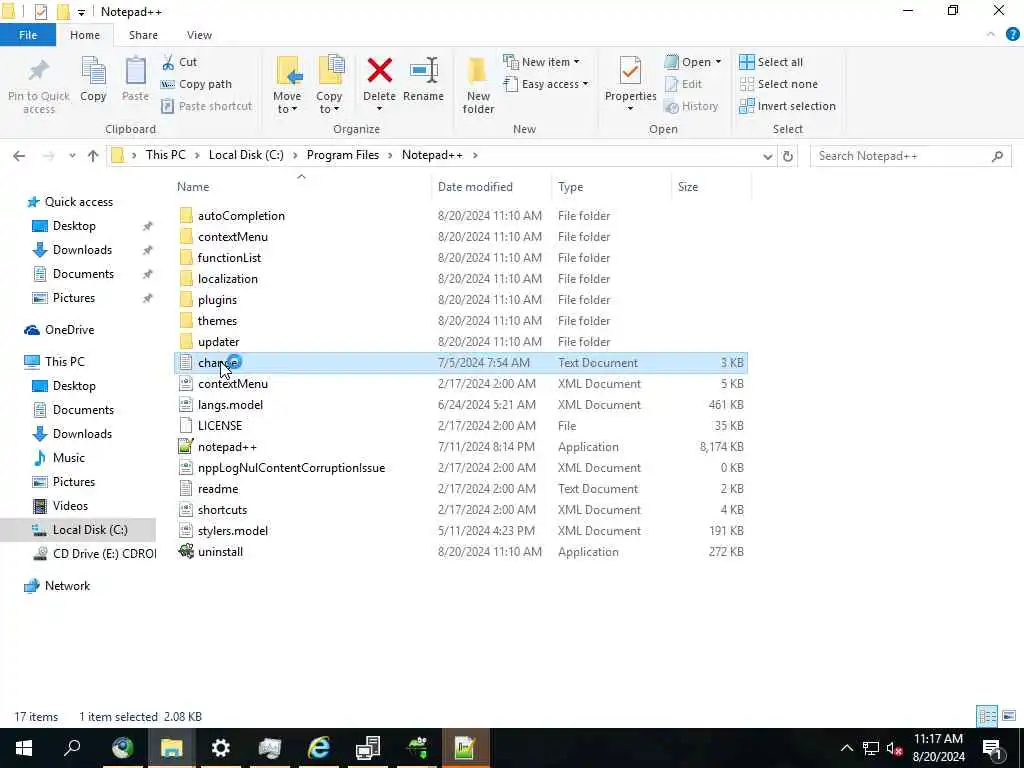The height and width of the screenshot is (768, 1024).
Task: Open the File menu tab
Action: tap(28, 35)
